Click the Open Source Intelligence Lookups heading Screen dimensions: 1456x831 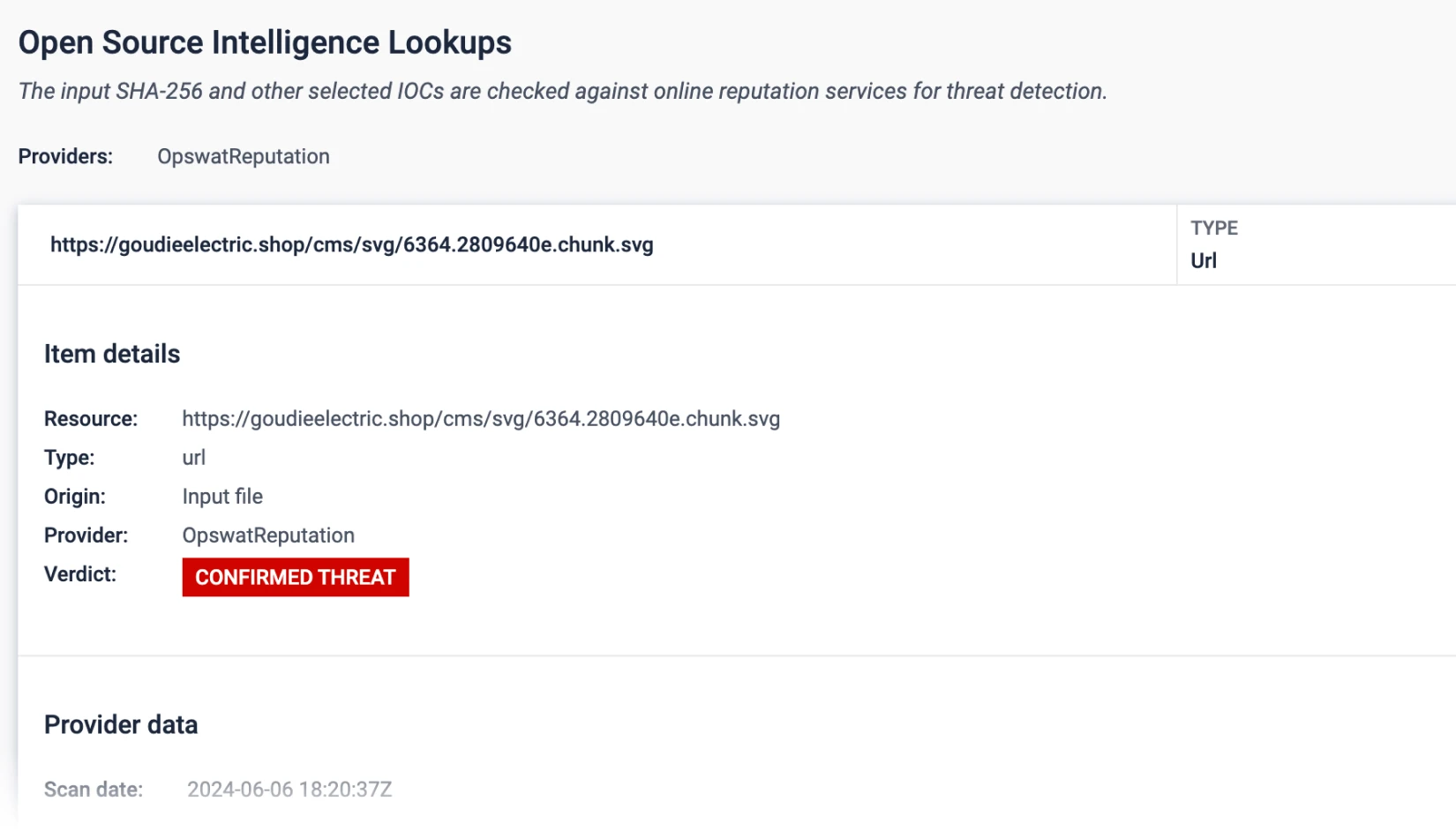pyautogui.click(x=265, y=43)
